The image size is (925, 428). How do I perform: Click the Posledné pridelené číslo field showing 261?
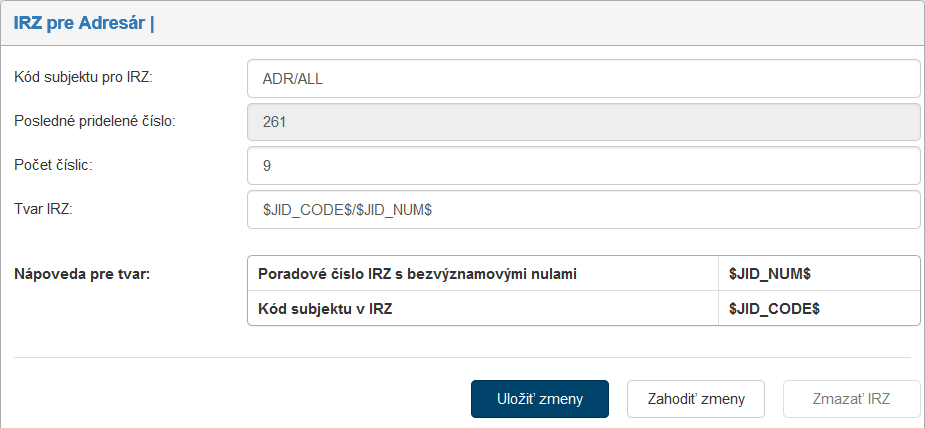(x=582, y=123)
